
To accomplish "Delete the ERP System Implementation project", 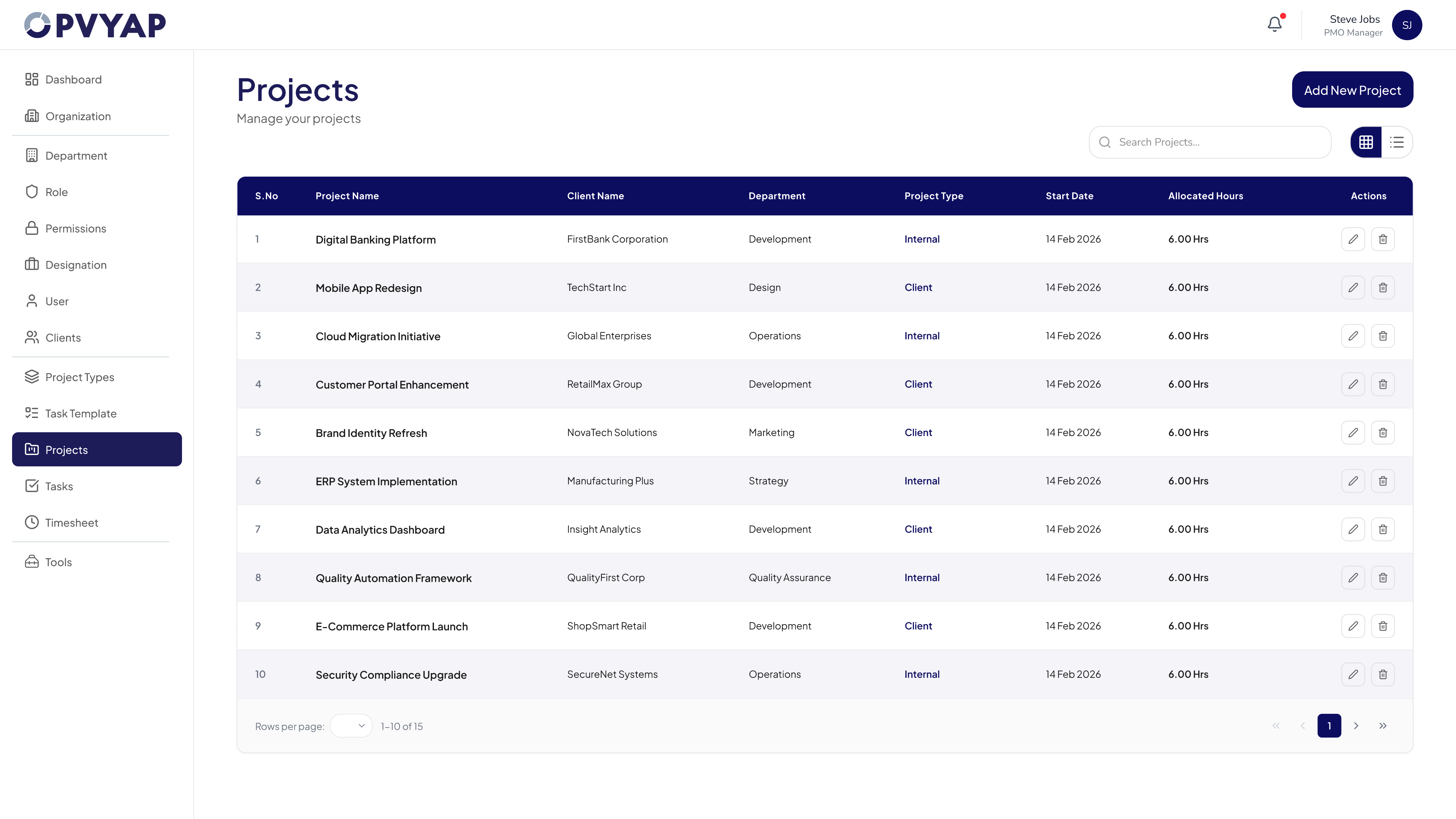I will click(x=1382, y=481).
